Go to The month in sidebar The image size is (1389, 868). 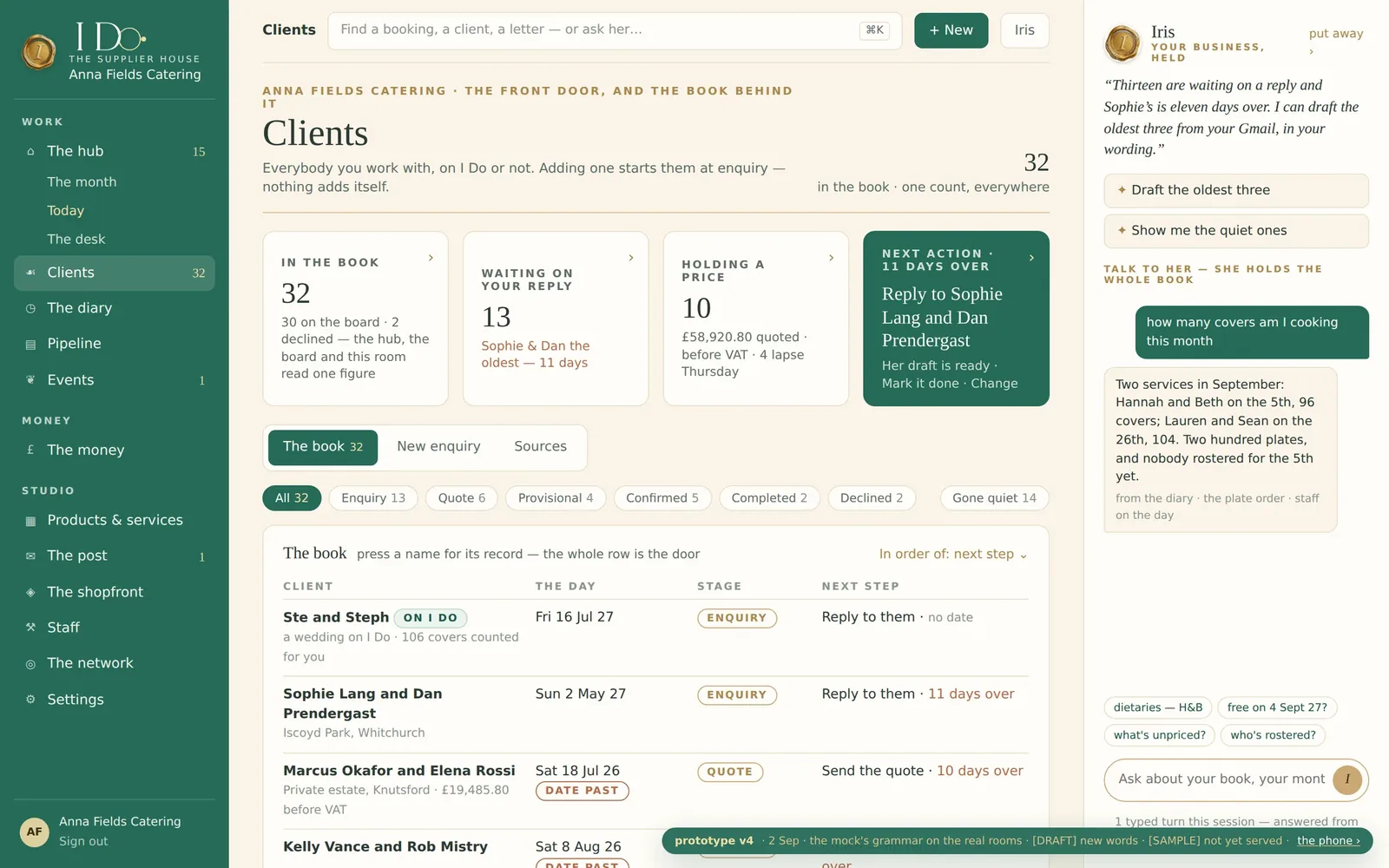82,181
